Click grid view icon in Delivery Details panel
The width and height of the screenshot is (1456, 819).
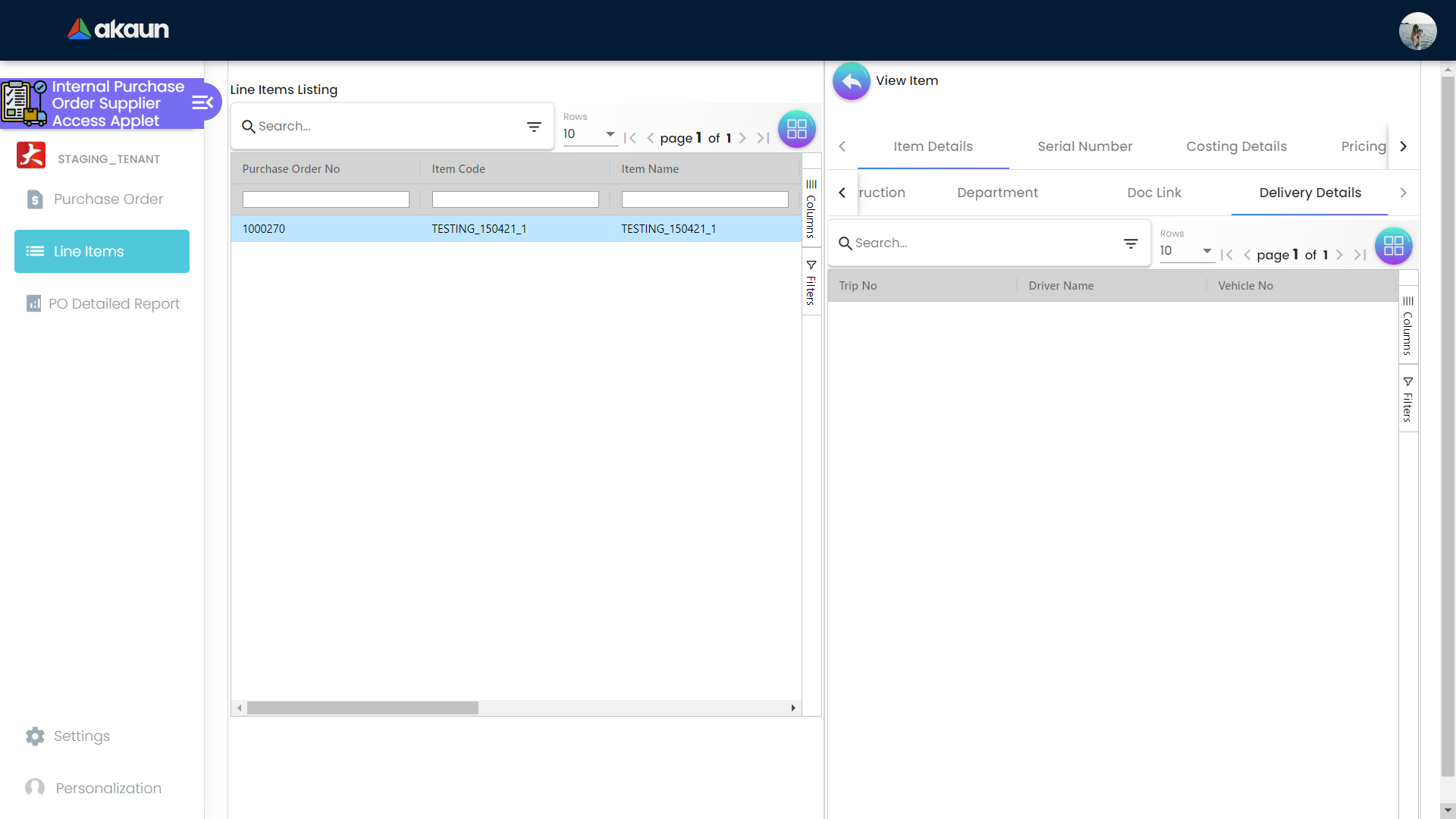1393,246
